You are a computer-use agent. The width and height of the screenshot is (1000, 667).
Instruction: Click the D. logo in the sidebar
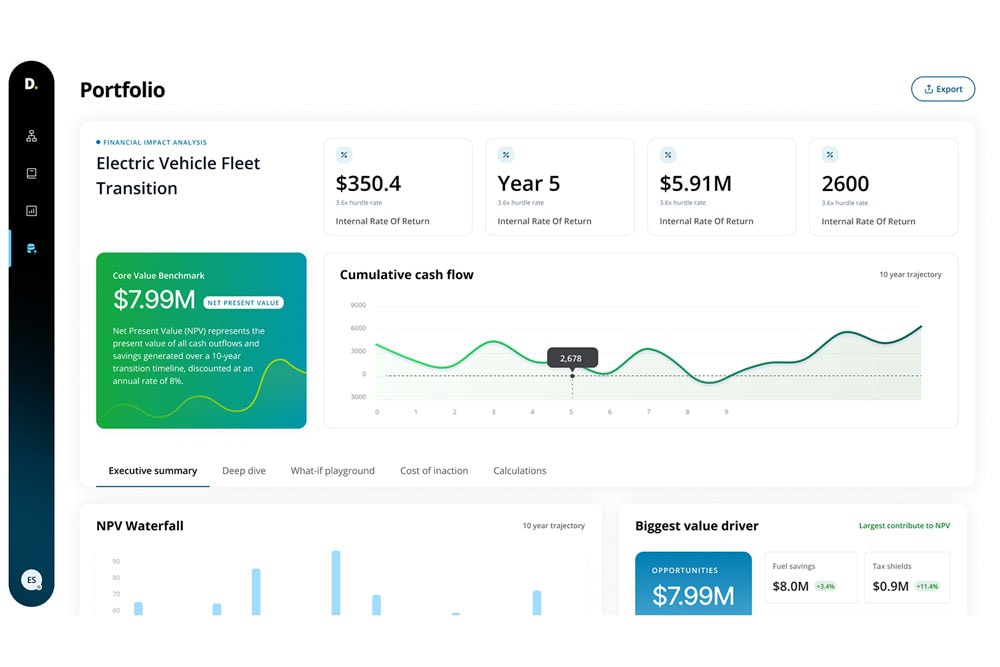tap(31, 84)
